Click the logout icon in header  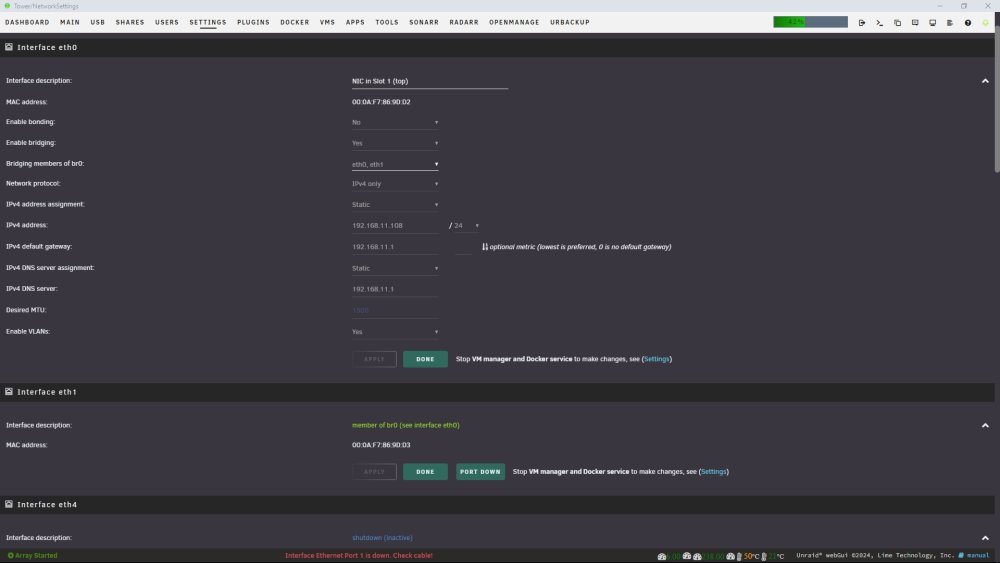862,22
